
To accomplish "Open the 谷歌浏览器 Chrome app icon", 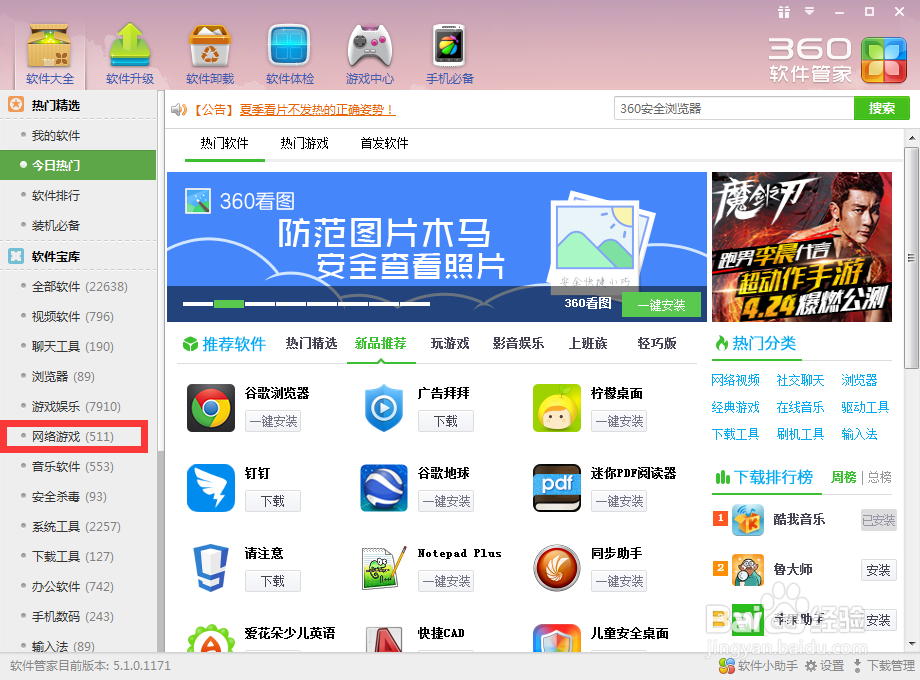I will tap(210, 406).
